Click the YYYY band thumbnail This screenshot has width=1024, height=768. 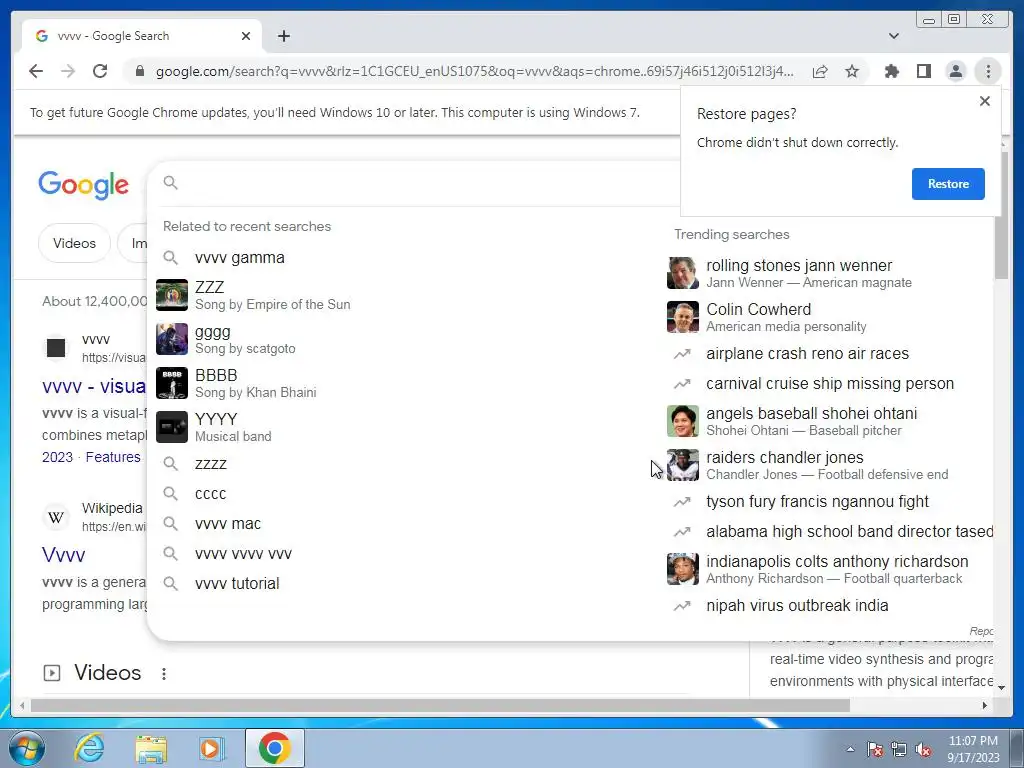(172, 426)
